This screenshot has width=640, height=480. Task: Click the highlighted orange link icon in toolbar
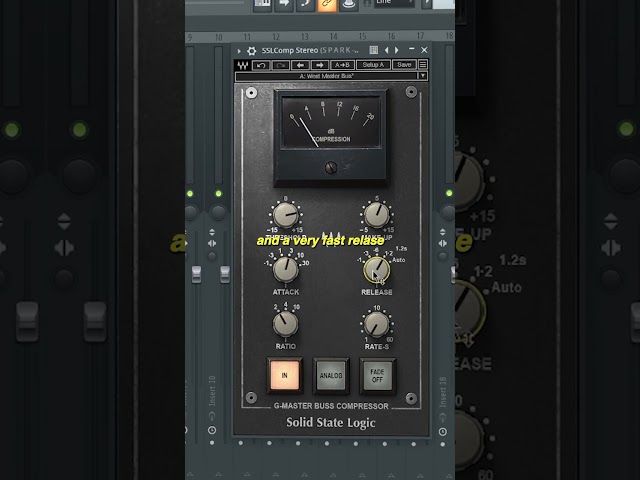pyautogui.click(x=327, y=5)
